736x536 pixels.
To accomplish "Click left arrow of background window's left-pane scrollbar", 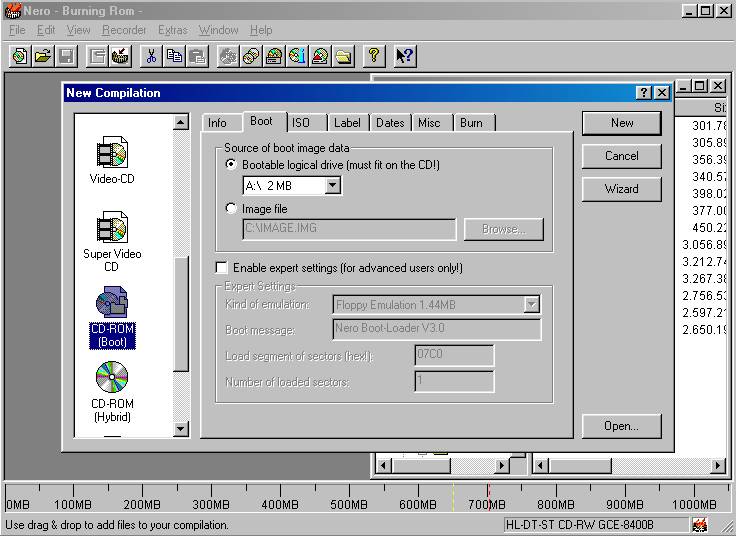I will click(384, 466).
